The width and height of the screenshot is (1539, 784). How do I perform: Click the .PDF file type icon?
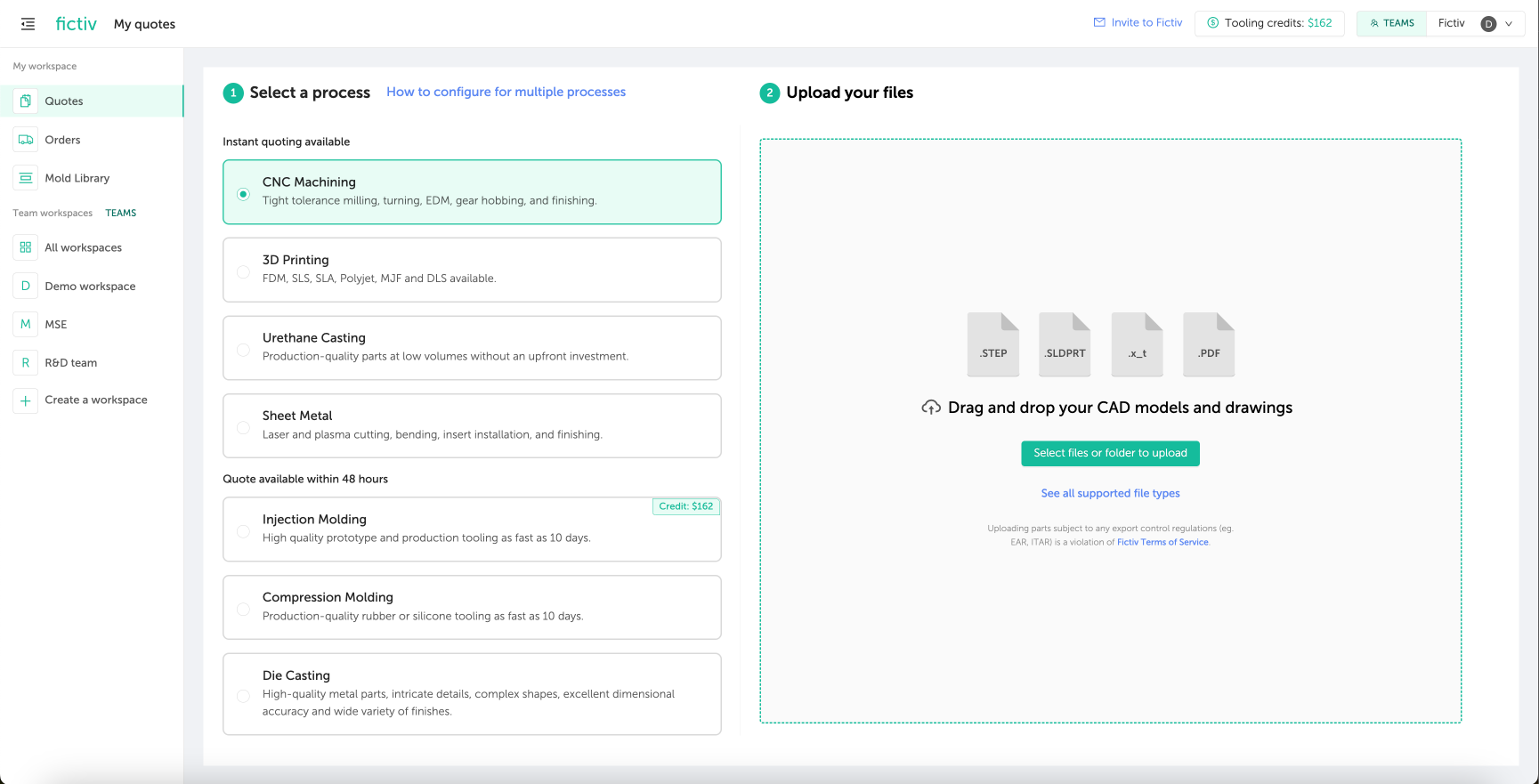pos(1208,344)
